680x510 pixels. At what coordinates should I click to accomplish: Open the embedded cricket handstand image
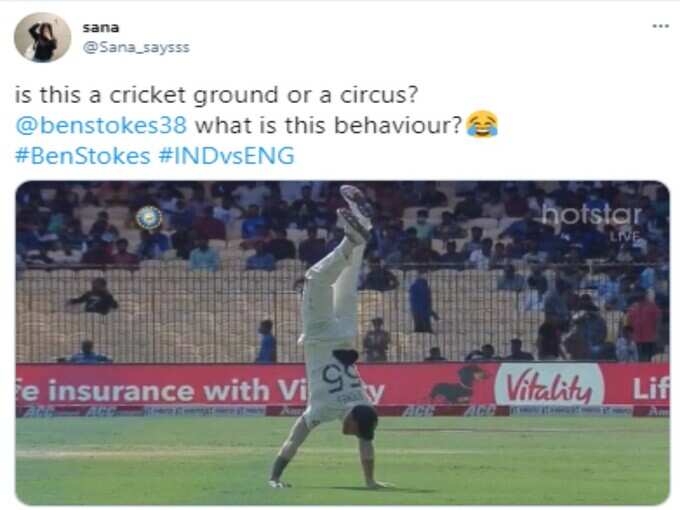pos(342,343)
